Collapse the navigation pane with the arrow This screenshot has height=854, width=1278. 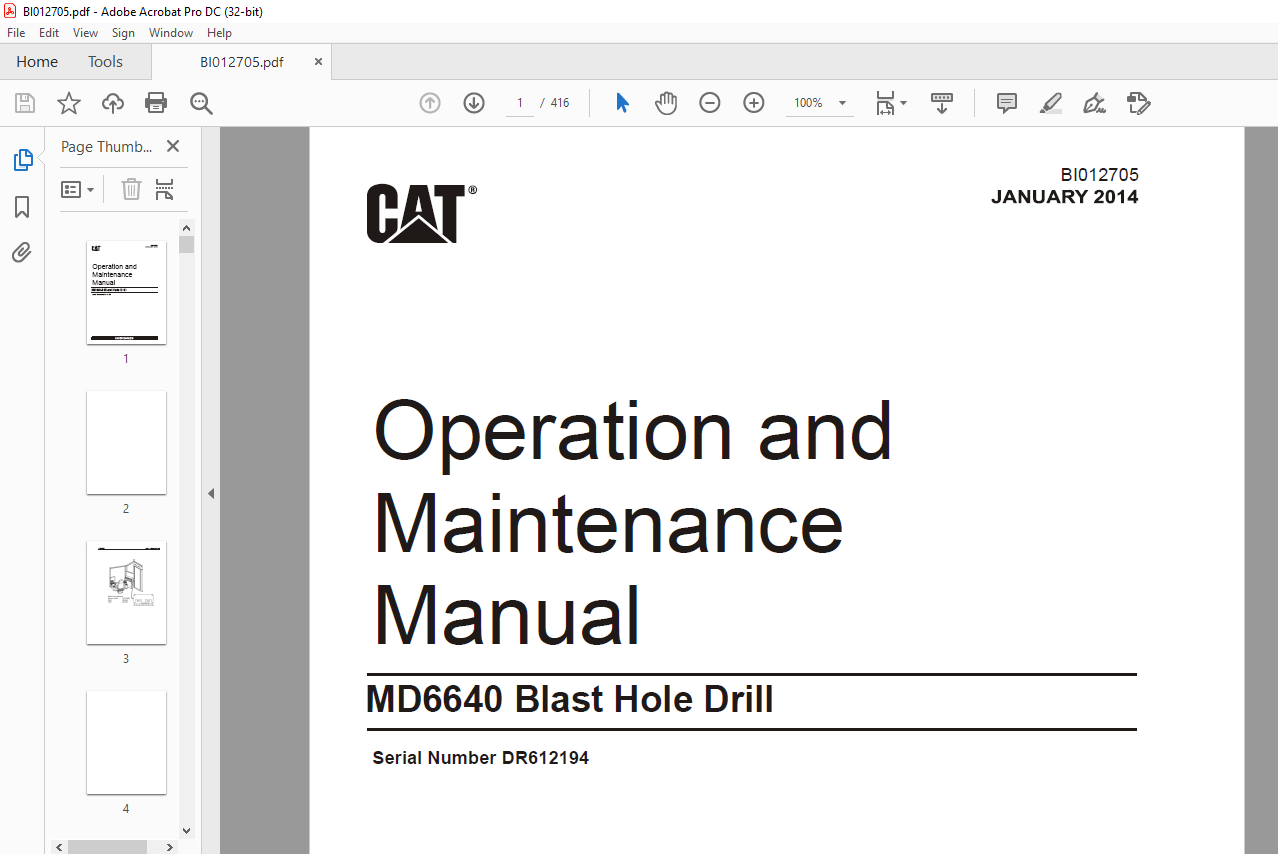coord(211,493)
